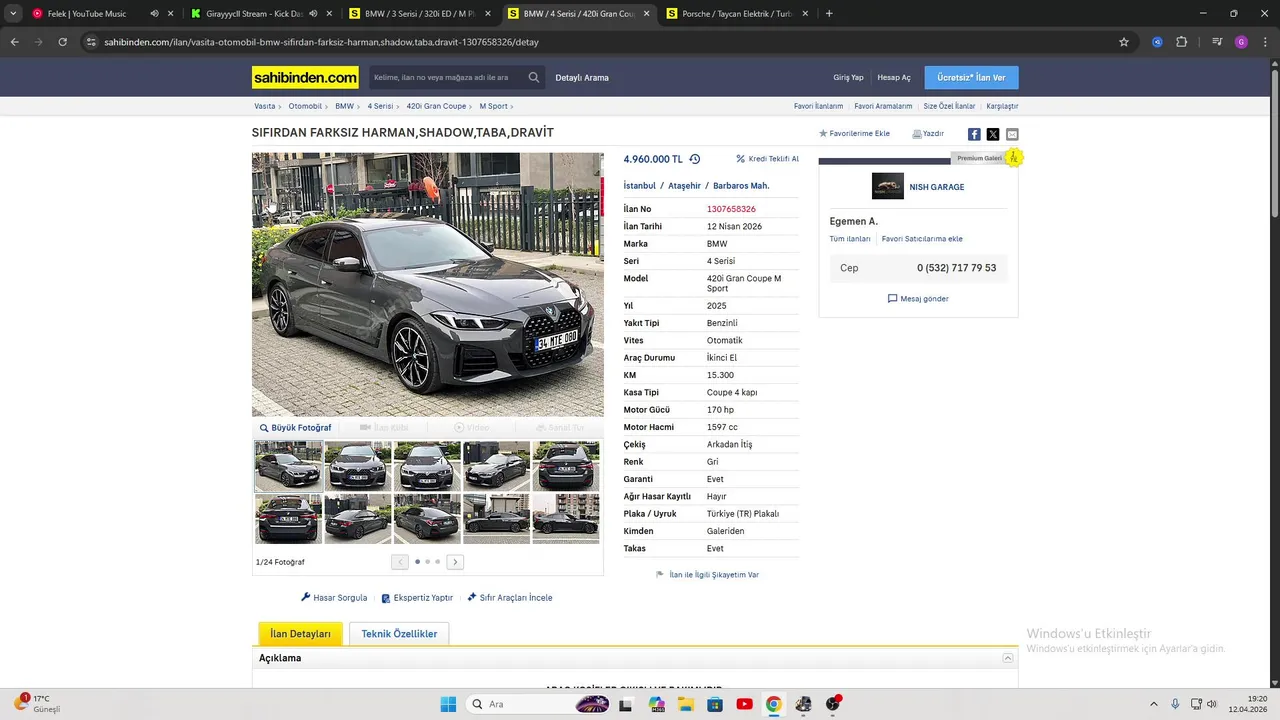Open the tab search dropdown arrow
Viewport: 1280px width, 720px height.
coord(13,14)
